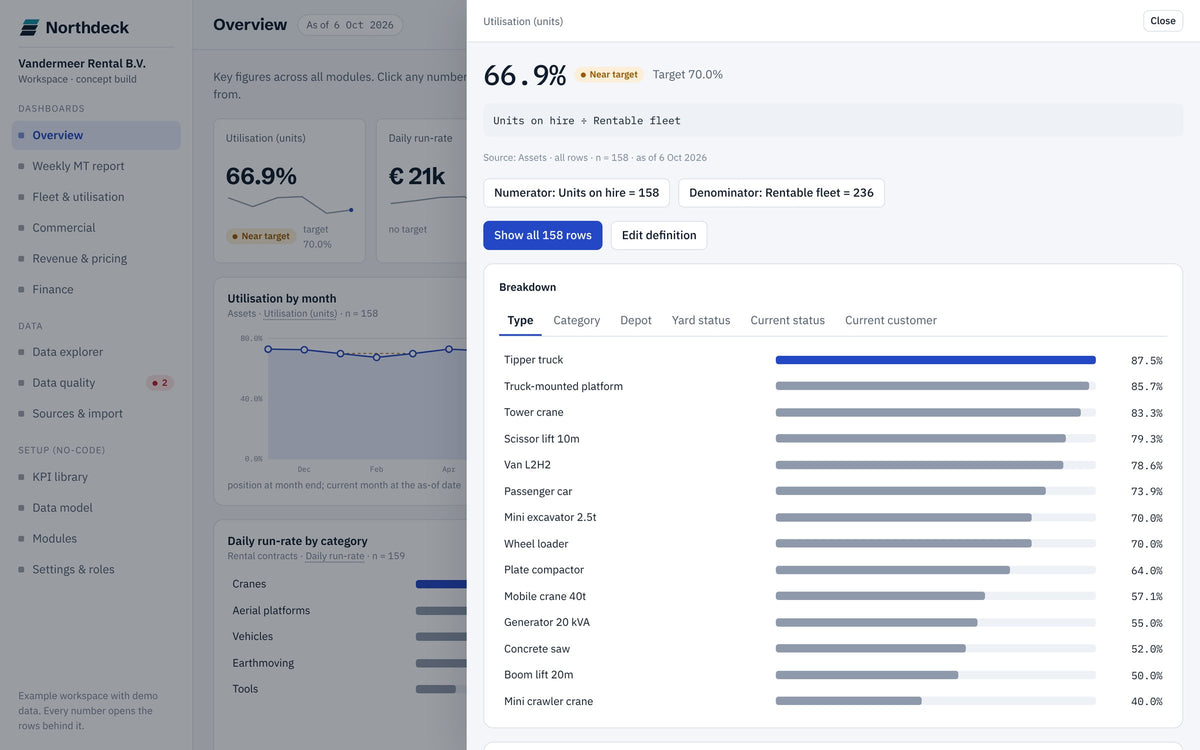Go to the KPI library

[96, 477]
